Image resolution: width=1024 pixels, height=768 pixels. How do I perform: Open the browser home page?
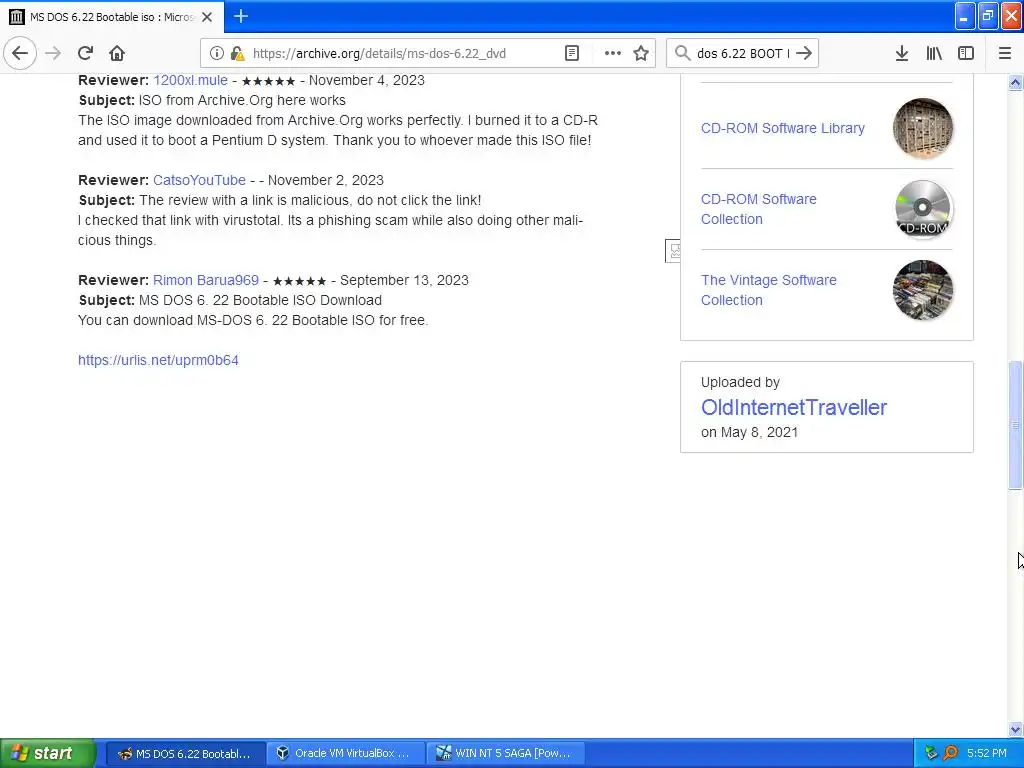[117, 53]
